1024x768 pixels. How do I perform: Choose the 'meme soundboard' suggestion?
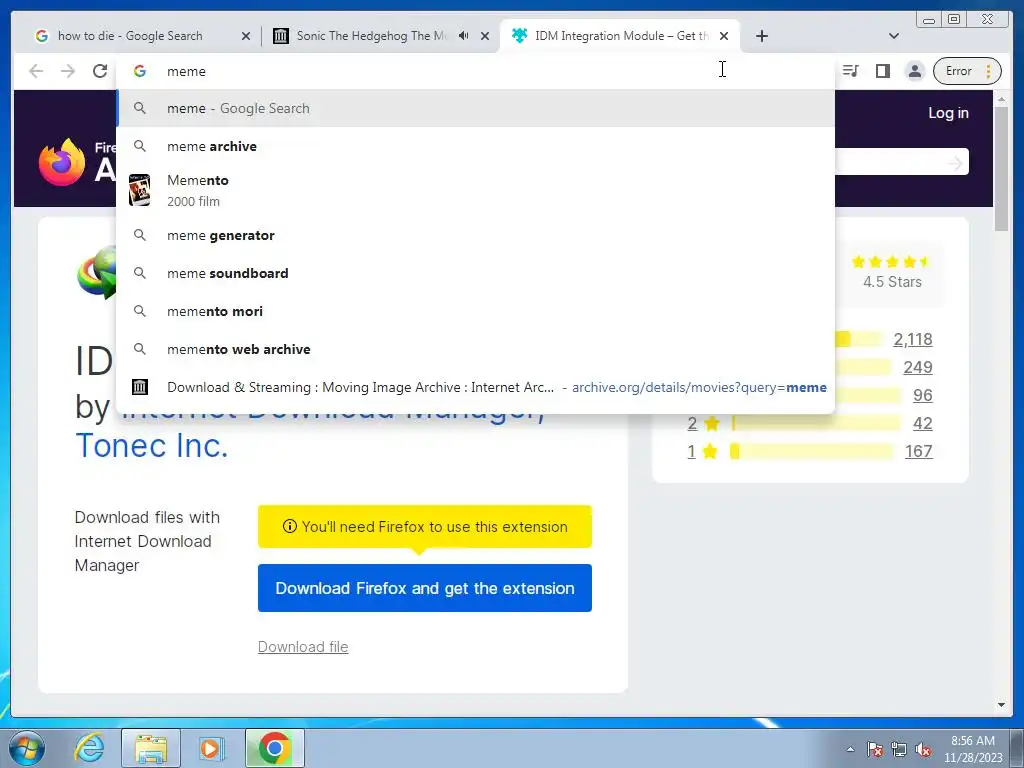475,273
